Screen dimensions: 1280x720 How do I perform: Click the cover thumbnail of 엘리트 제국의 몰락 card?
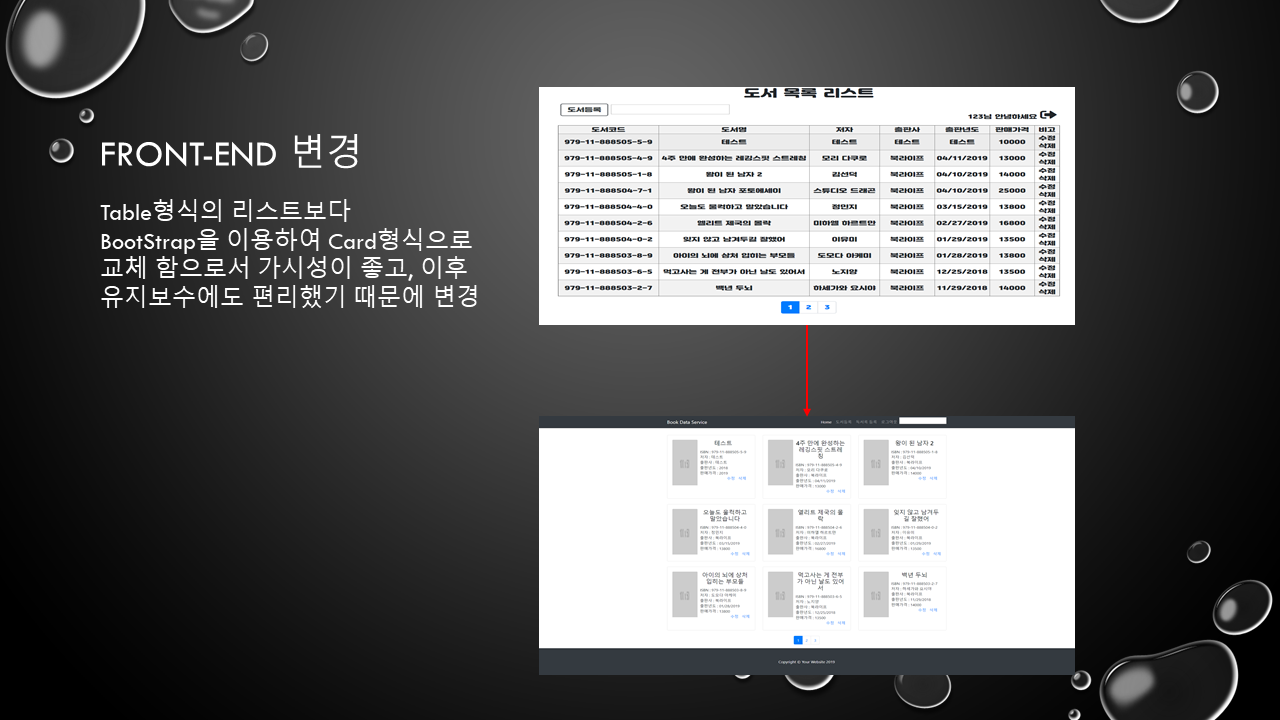[780, 532]
